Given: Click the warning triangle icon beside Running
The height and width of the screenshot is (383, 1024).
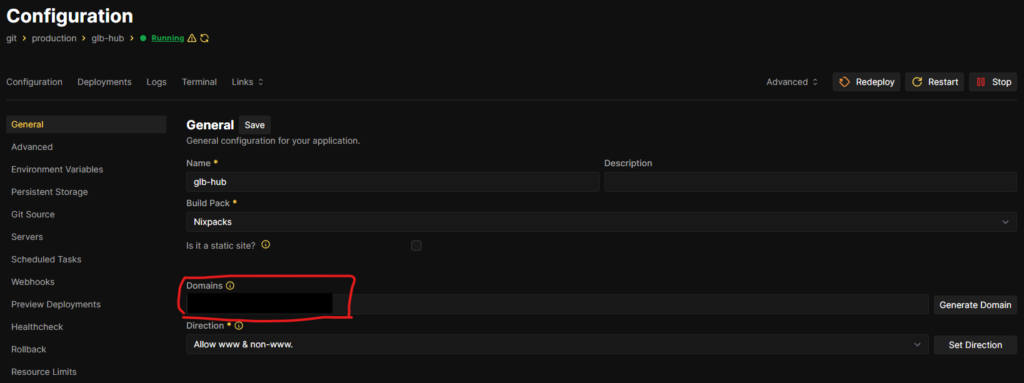Looking at the screenshot, I should pos(191,39).
